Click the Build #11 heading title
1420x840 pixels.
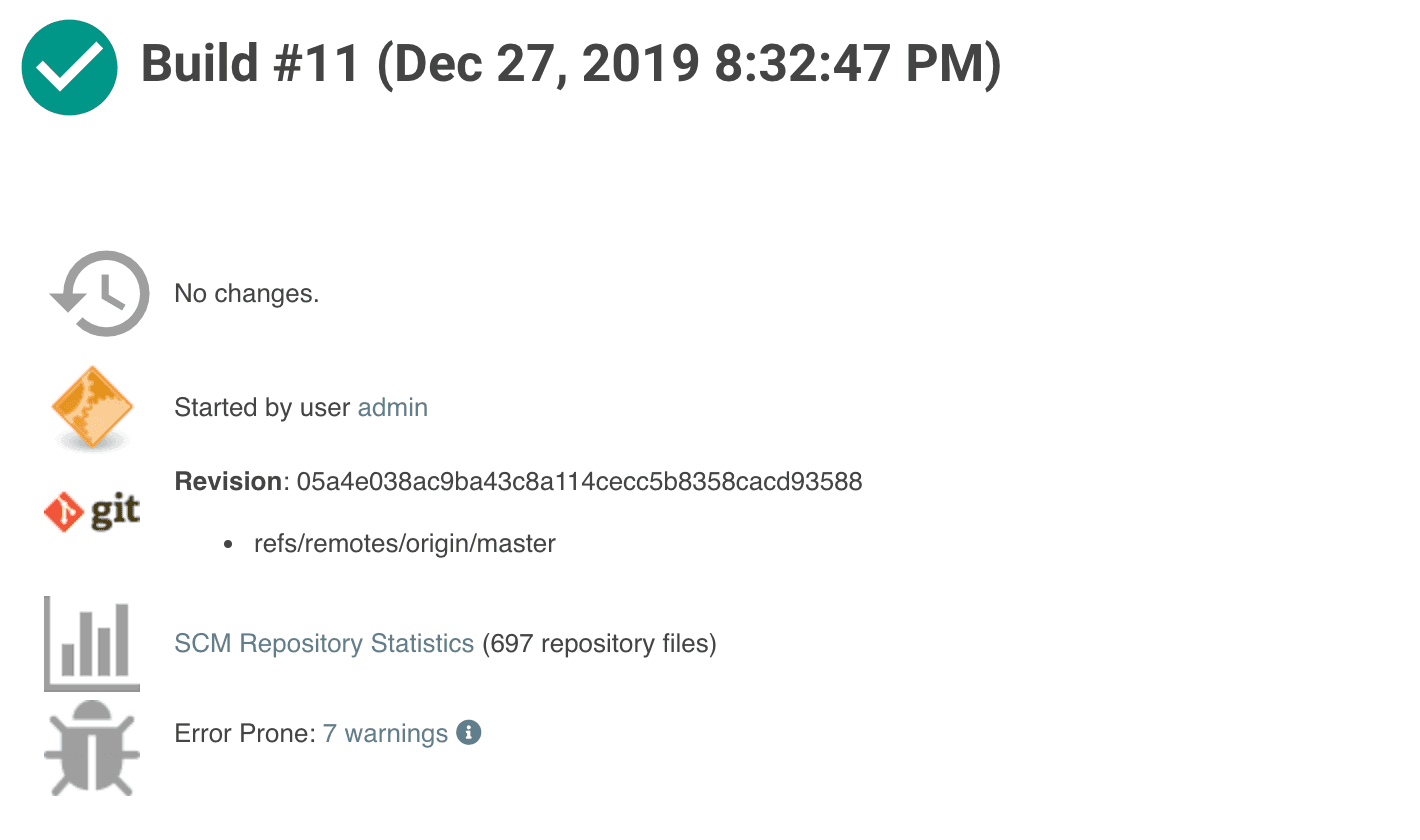coord(250,65)
